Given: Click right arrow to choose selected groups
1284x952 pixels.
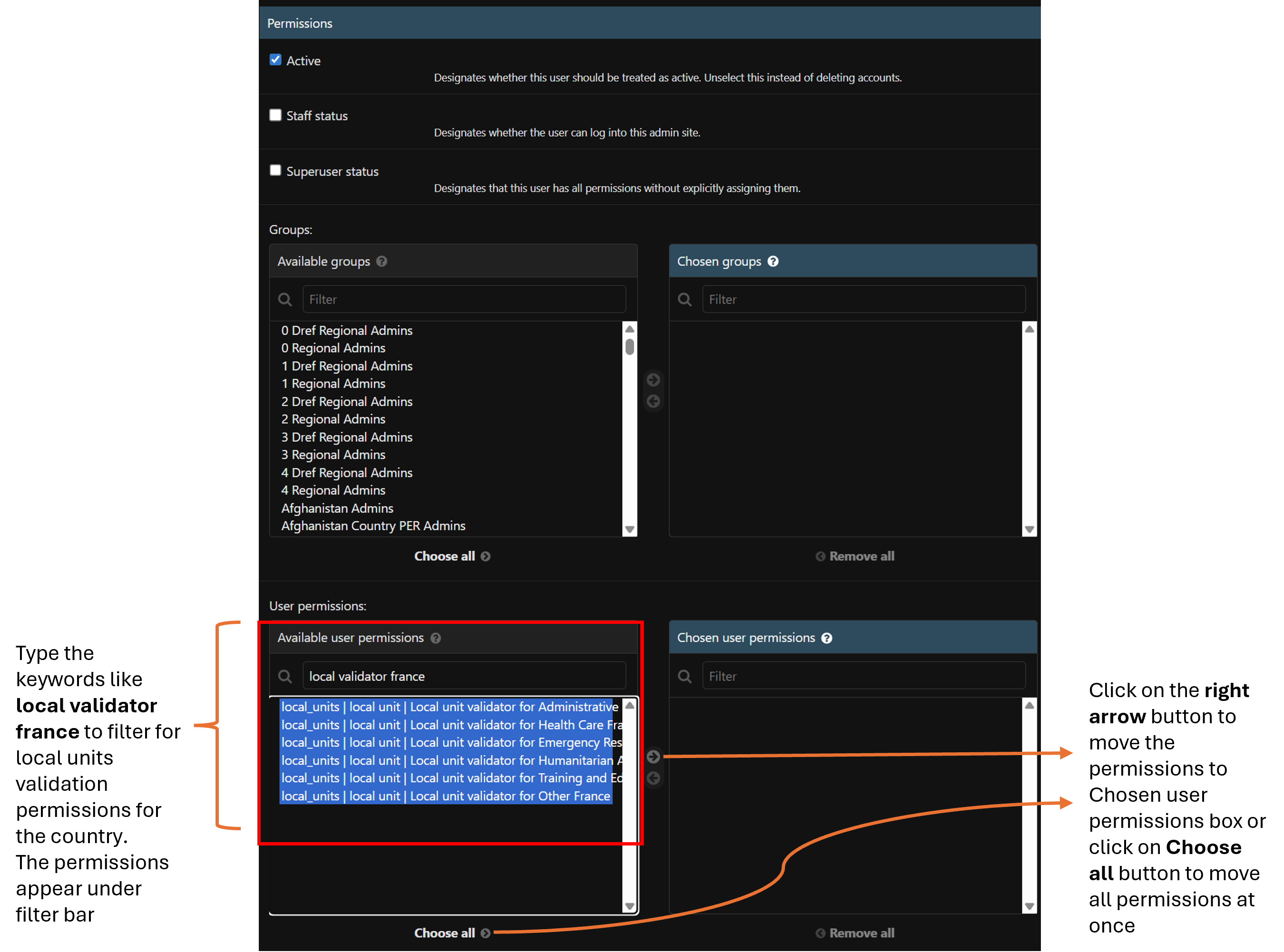Looking at the screenshot, I should point(653,380).
